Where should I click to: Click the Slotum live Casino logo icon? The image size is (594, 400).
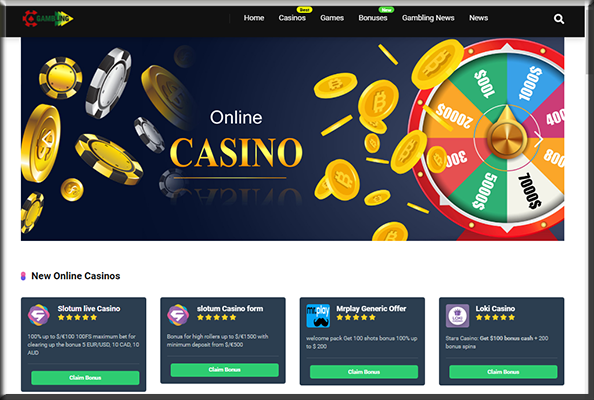[x=39, y=315]
